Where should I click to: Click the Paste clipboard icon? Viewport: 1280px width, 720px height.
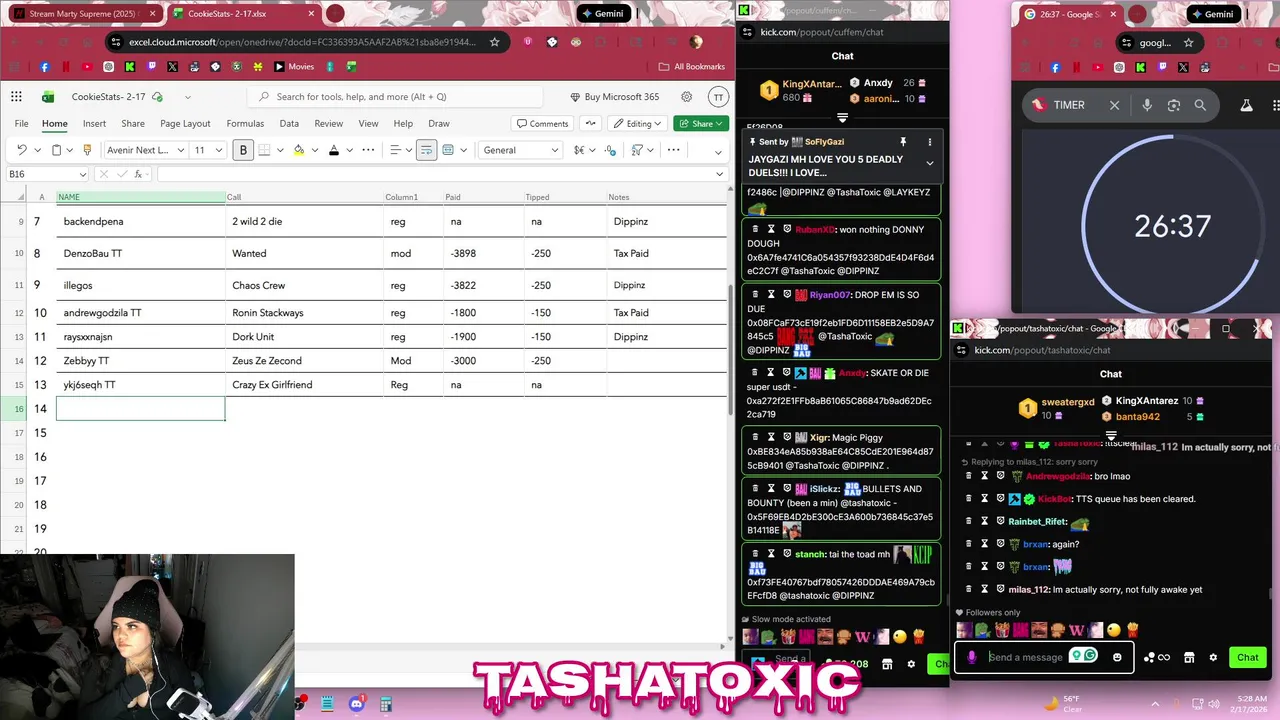click(56, 150)
